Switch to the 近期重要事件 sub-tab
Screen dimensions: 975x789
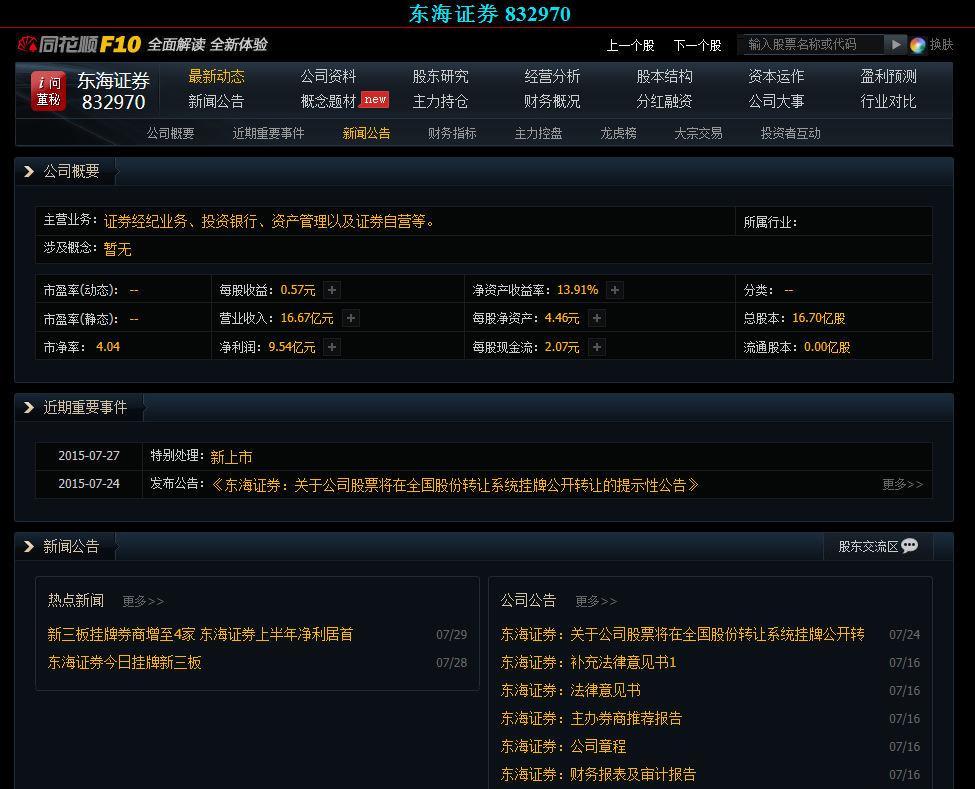(x=268, y=133)
